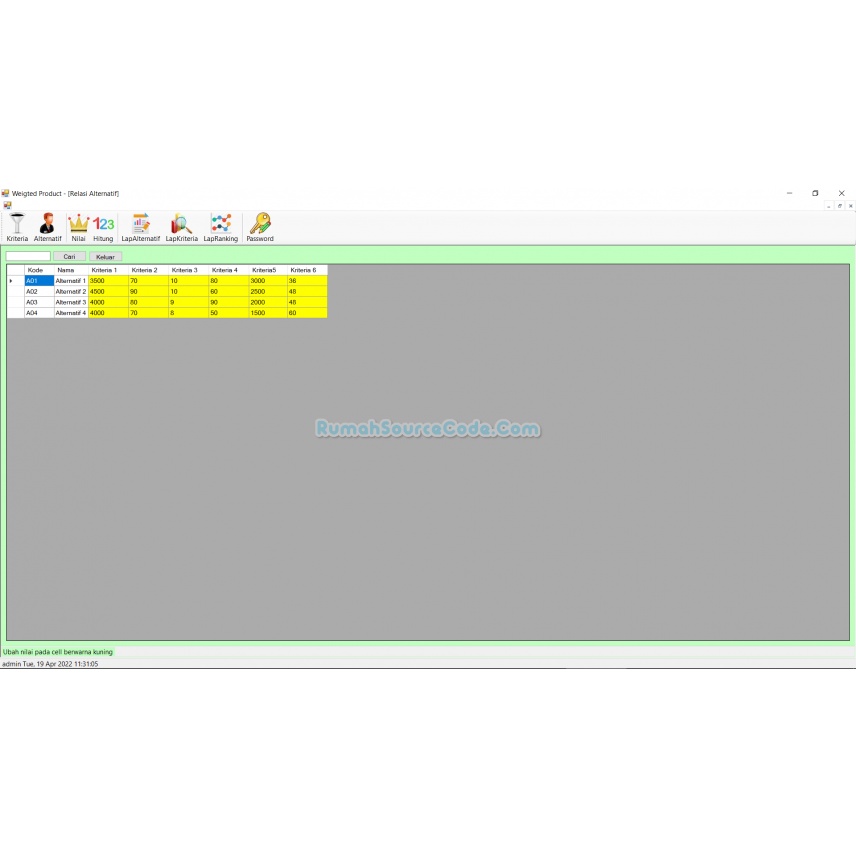Close the Relasi Alternatif child window
This screenshot has height=856, width=856.
(x=851, y=206)
